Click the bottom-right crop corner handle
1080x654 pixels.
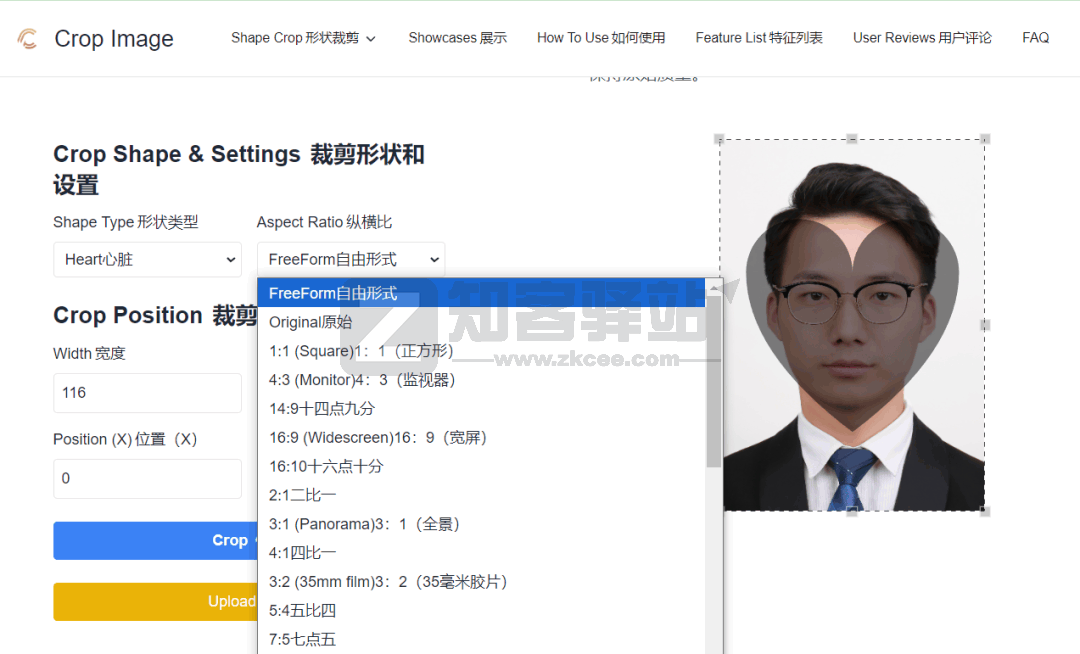click(x=985, y=511)
